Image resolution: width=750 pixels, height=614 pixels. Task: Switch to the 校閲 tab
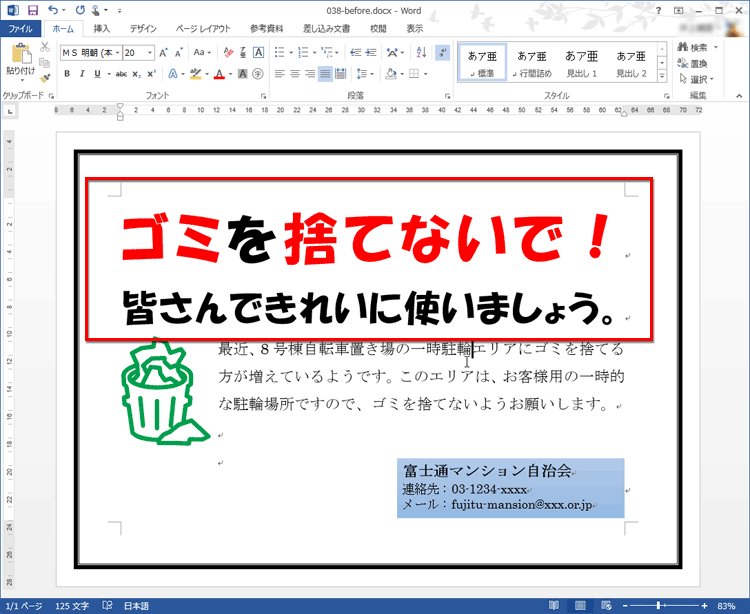coord(378,29)
